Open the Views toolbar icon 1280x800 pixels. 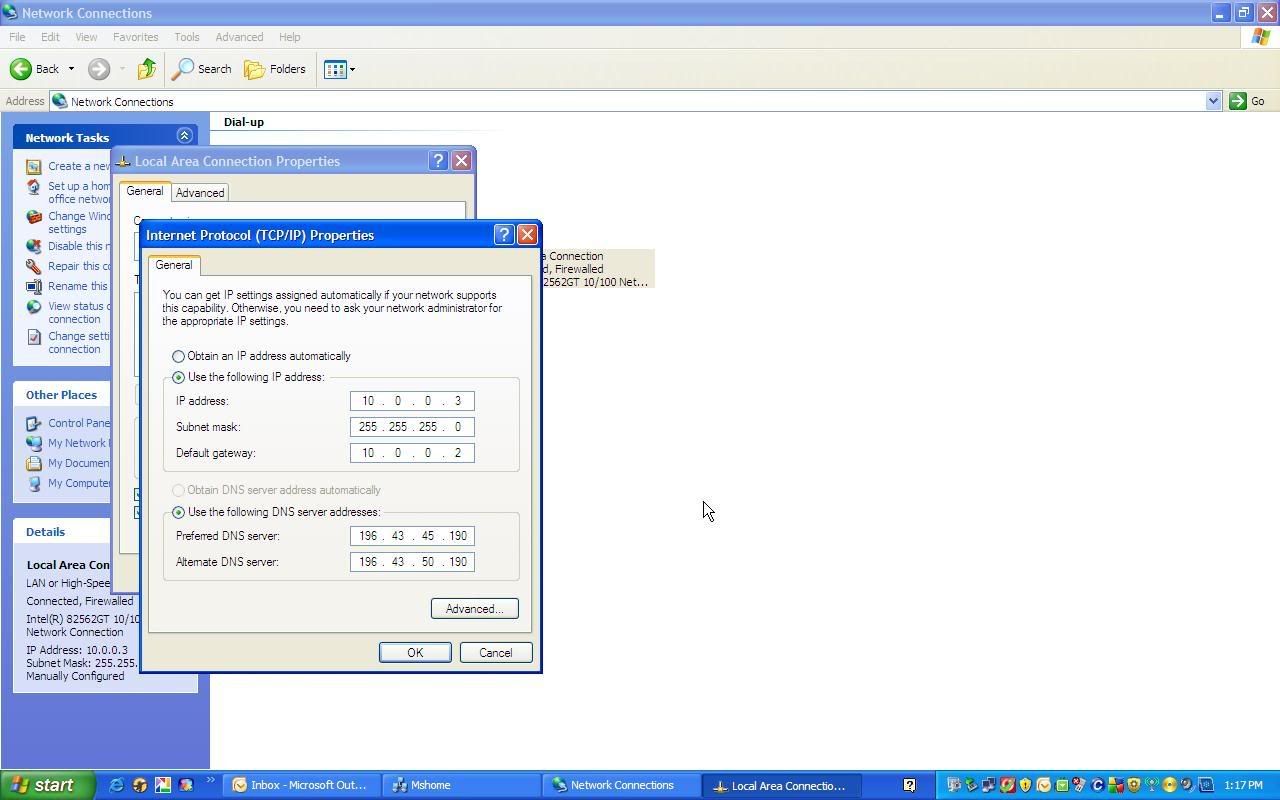coord(335,69)
